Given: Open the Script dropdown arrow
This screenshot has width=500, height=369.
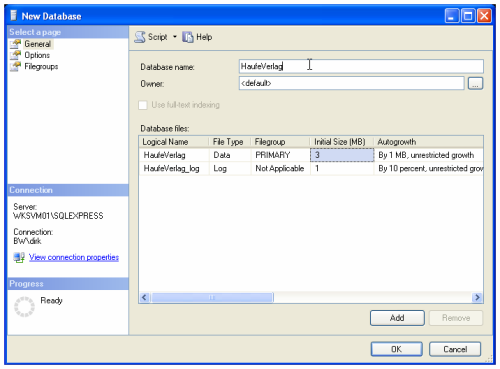Looking at the screenshot, I should click(x=175, y=37).
